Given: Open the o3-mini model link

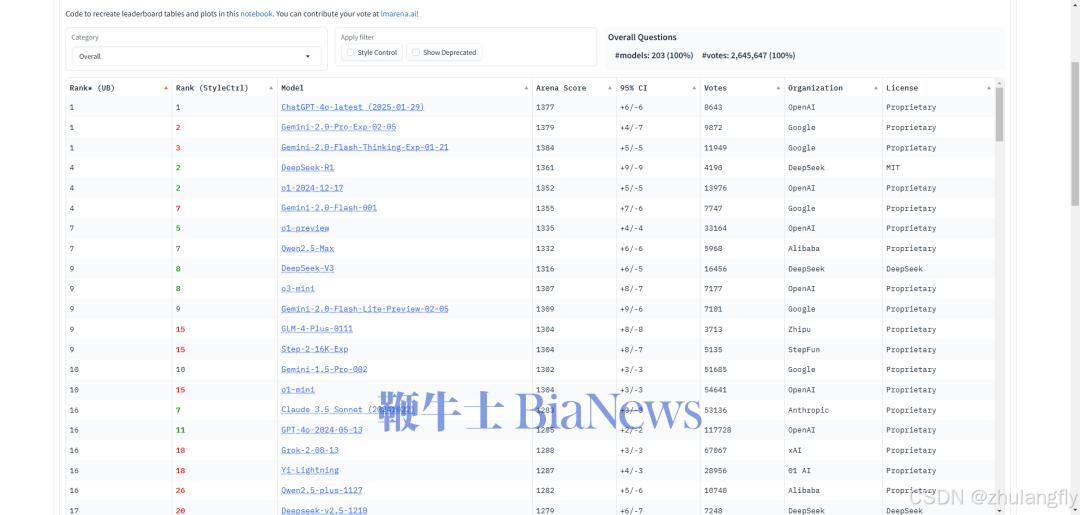Looking at the screenshot, I should coord(298,288).
